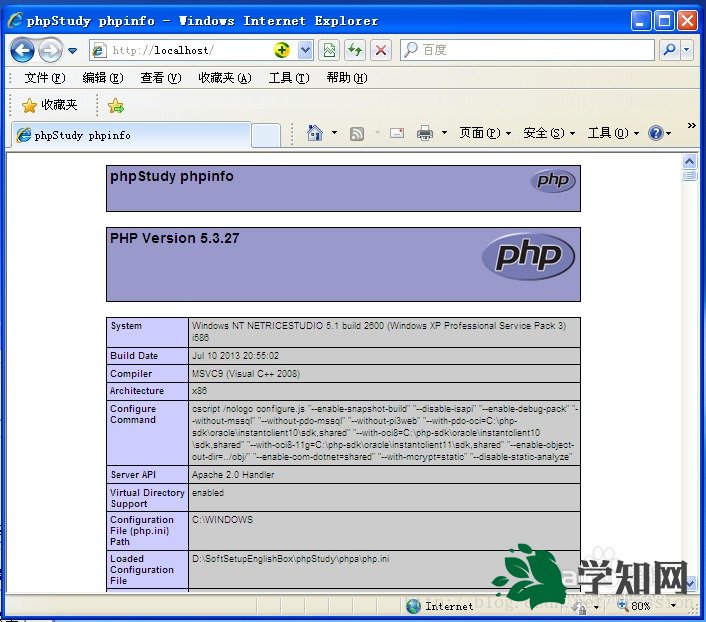Click the Baidu search box

click(527, 50)
